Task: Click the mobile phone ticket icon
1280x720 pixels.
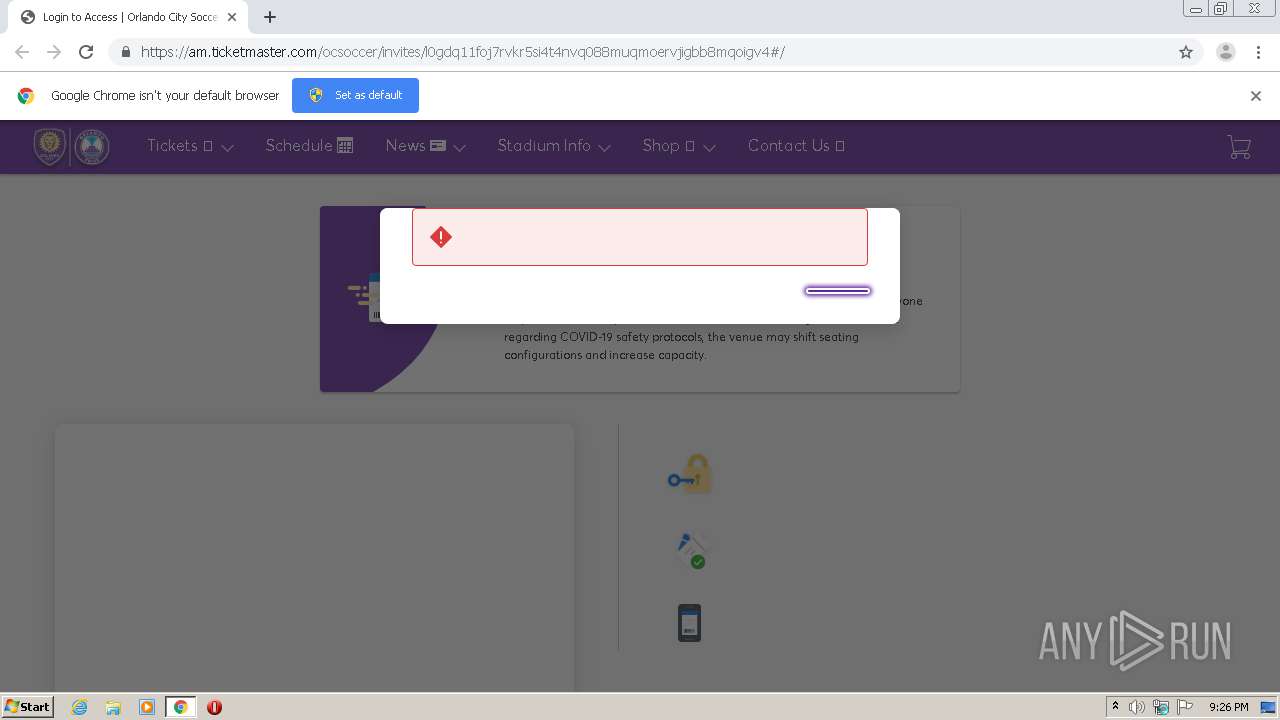Action: [689, 622]
